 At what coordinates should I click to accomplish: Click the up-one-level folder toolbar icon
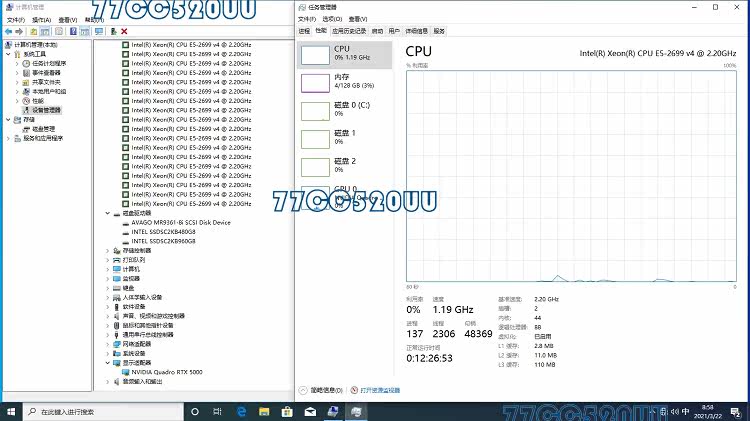coord(33,32)
